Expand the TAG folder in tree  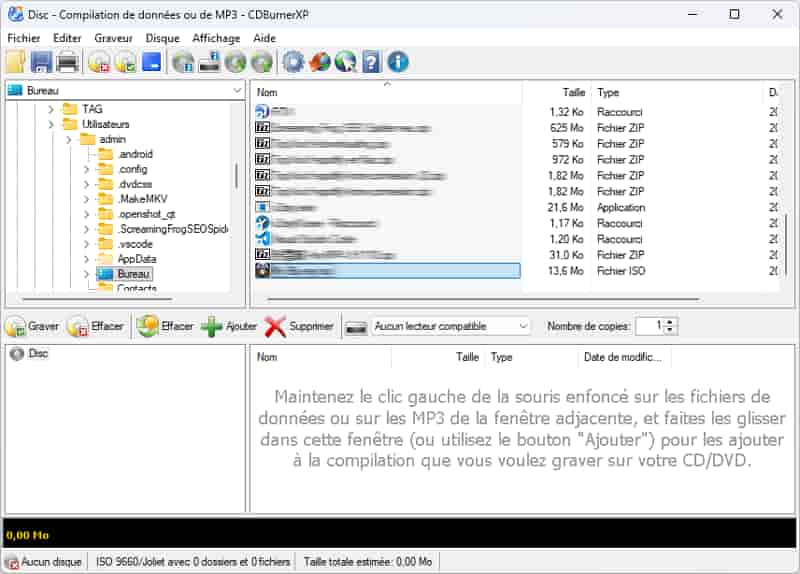pyautogui.click(x=51, y=109)
